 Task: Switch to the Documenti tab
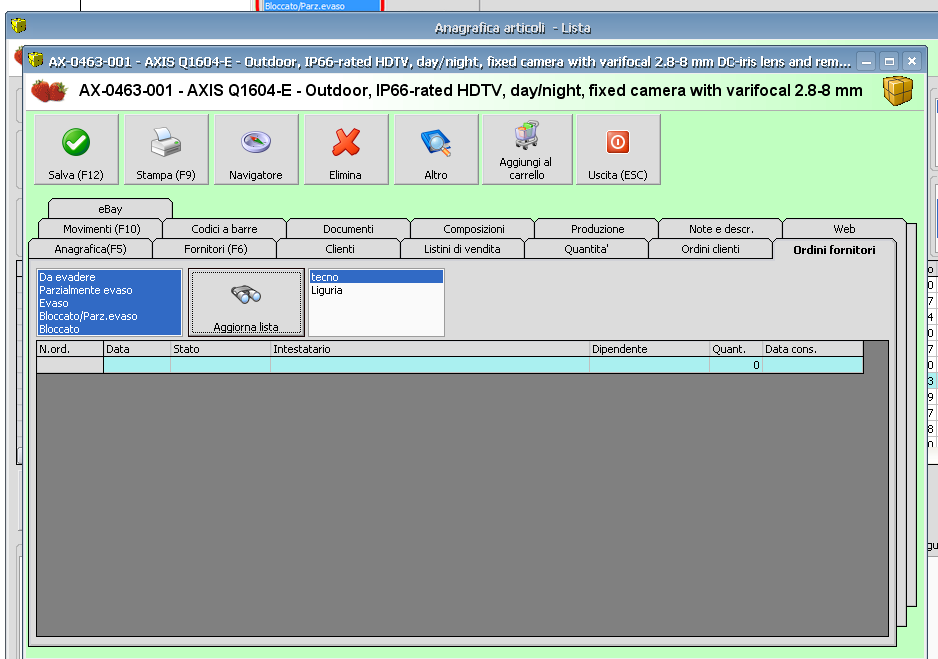[348, 229]
